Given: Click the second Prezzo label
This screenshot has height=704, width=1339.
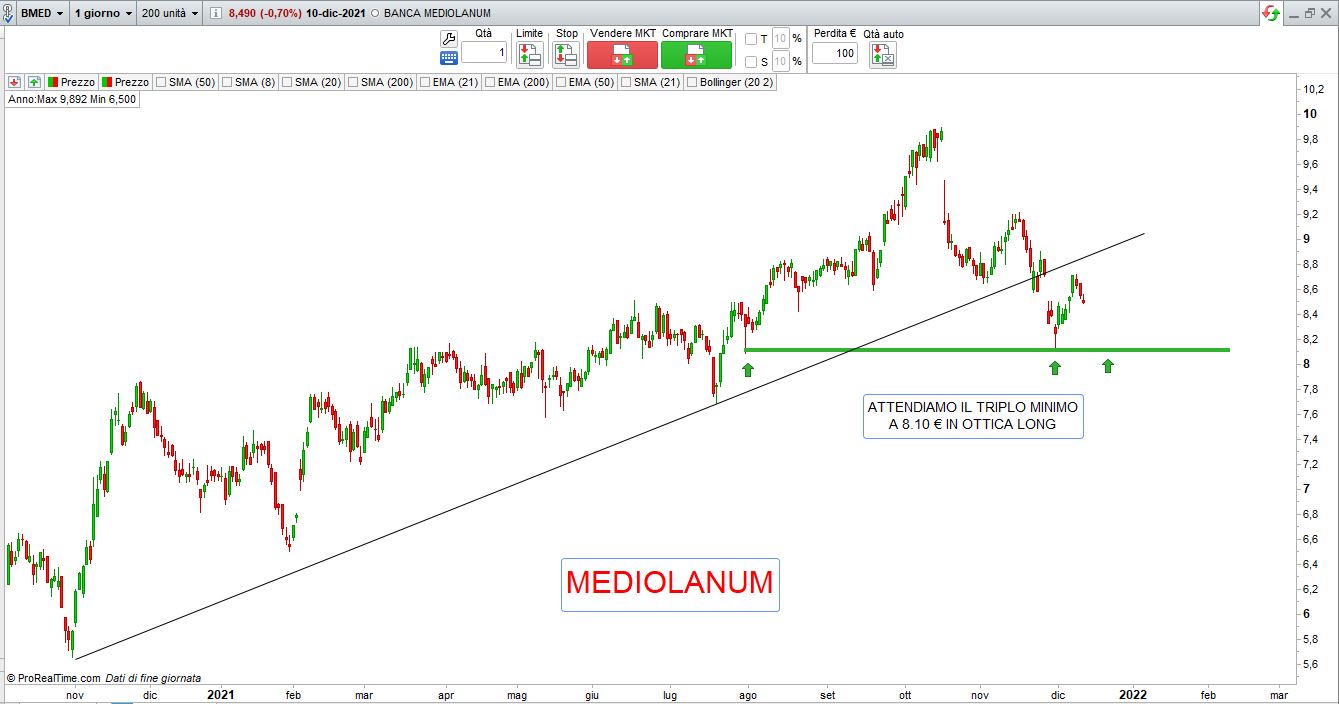Looking at the screenshot, I should [132, 82].
